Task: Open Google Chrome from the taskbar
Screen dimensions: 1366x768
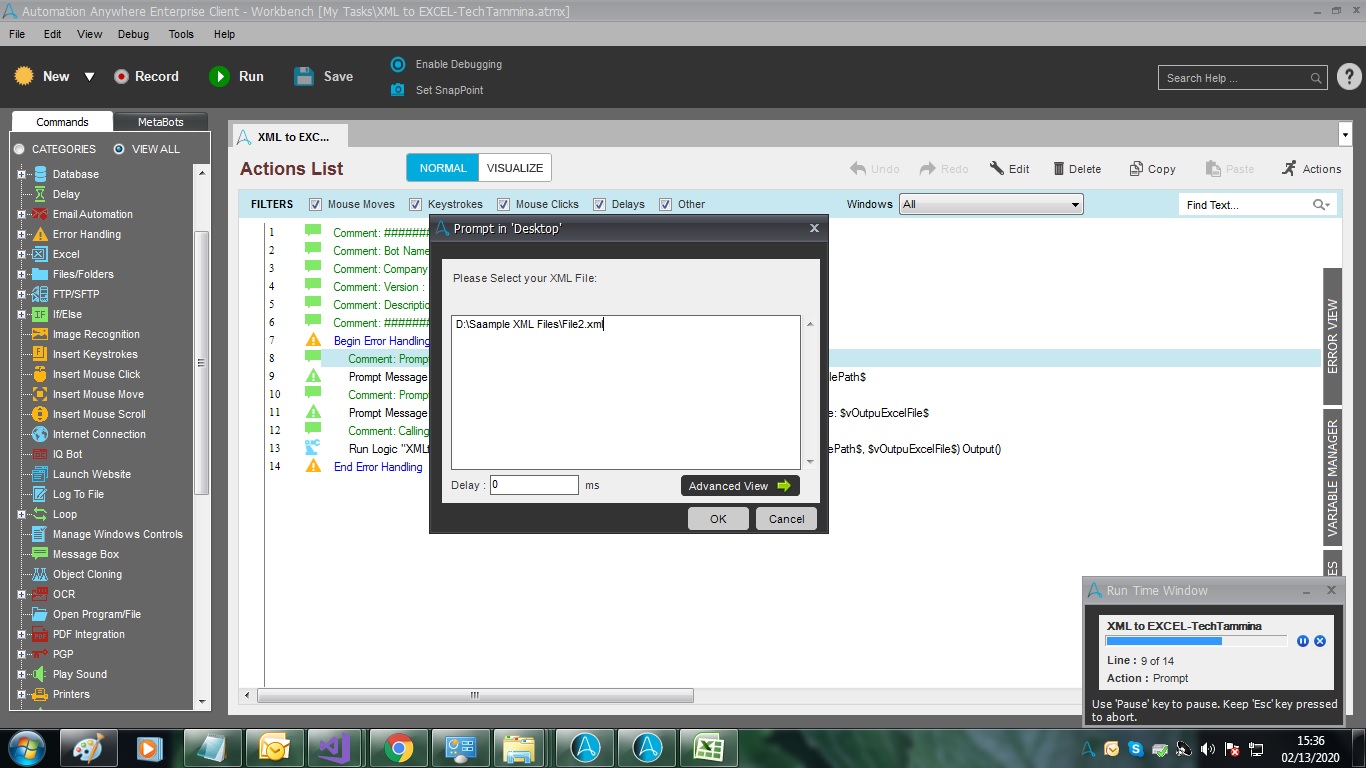Action: coord(399,748)
